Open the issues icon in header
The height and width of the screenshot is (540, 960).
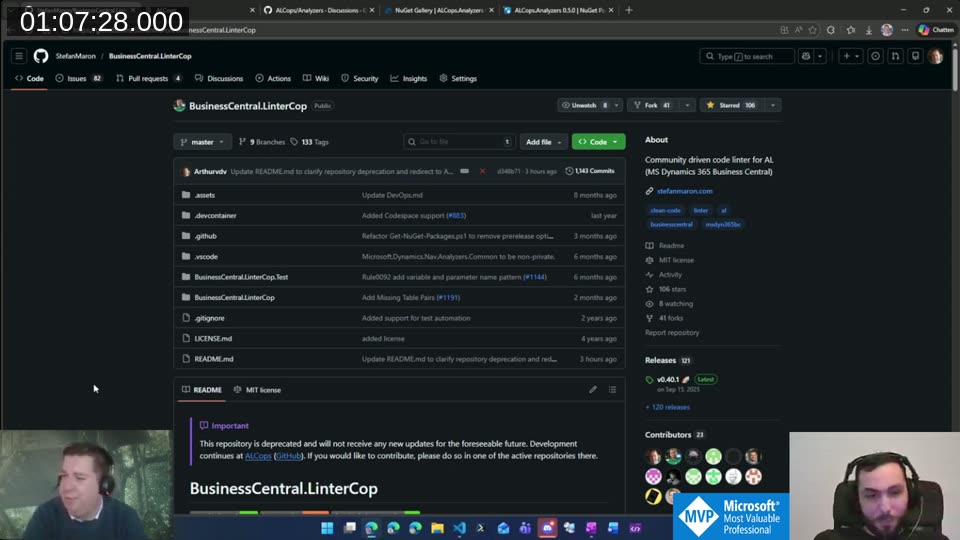pos(876,56)
